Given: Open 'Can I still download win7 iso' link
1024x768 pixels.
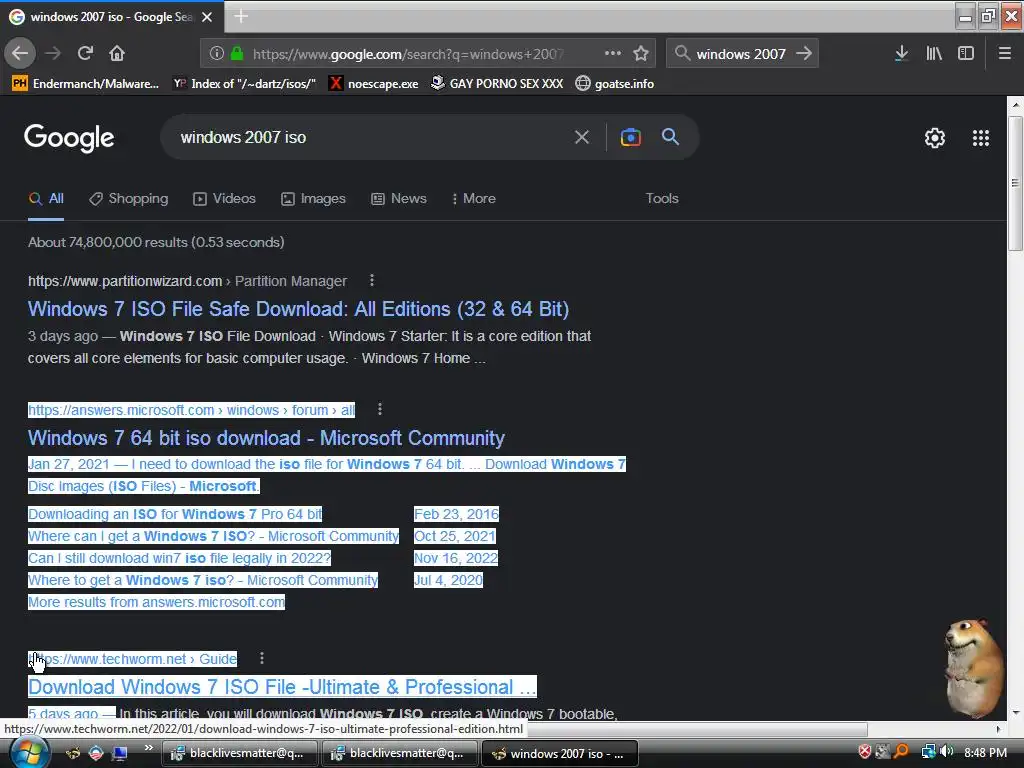Looking at the screenshot, I should (180, 558).
